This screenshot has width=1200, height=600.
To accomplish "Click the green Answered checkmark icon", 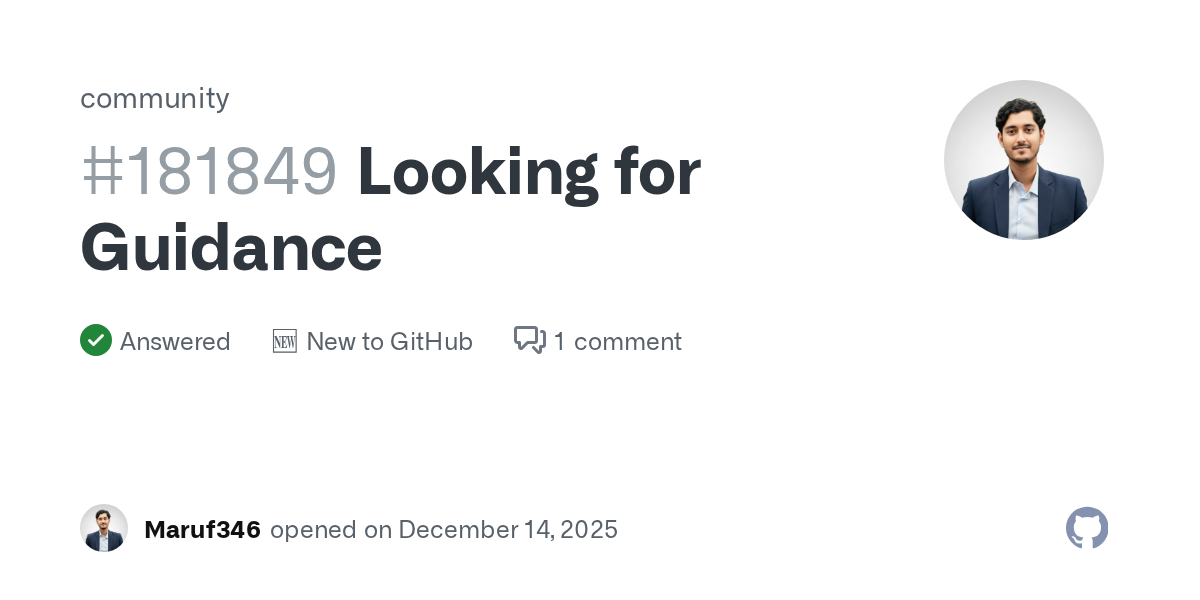I will pos(96,341).
